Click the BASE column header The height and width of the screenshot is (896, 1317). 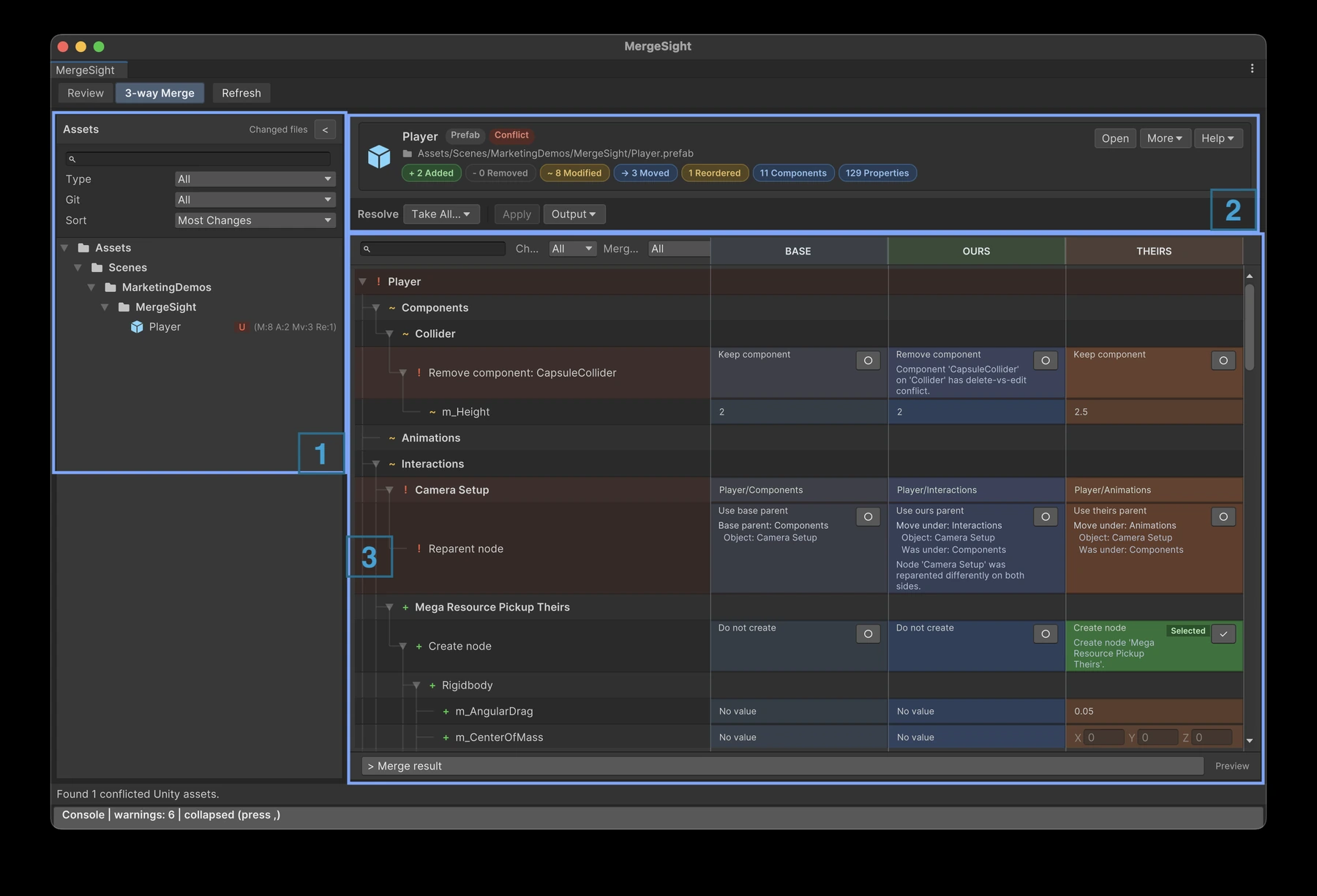pos(798,251)
